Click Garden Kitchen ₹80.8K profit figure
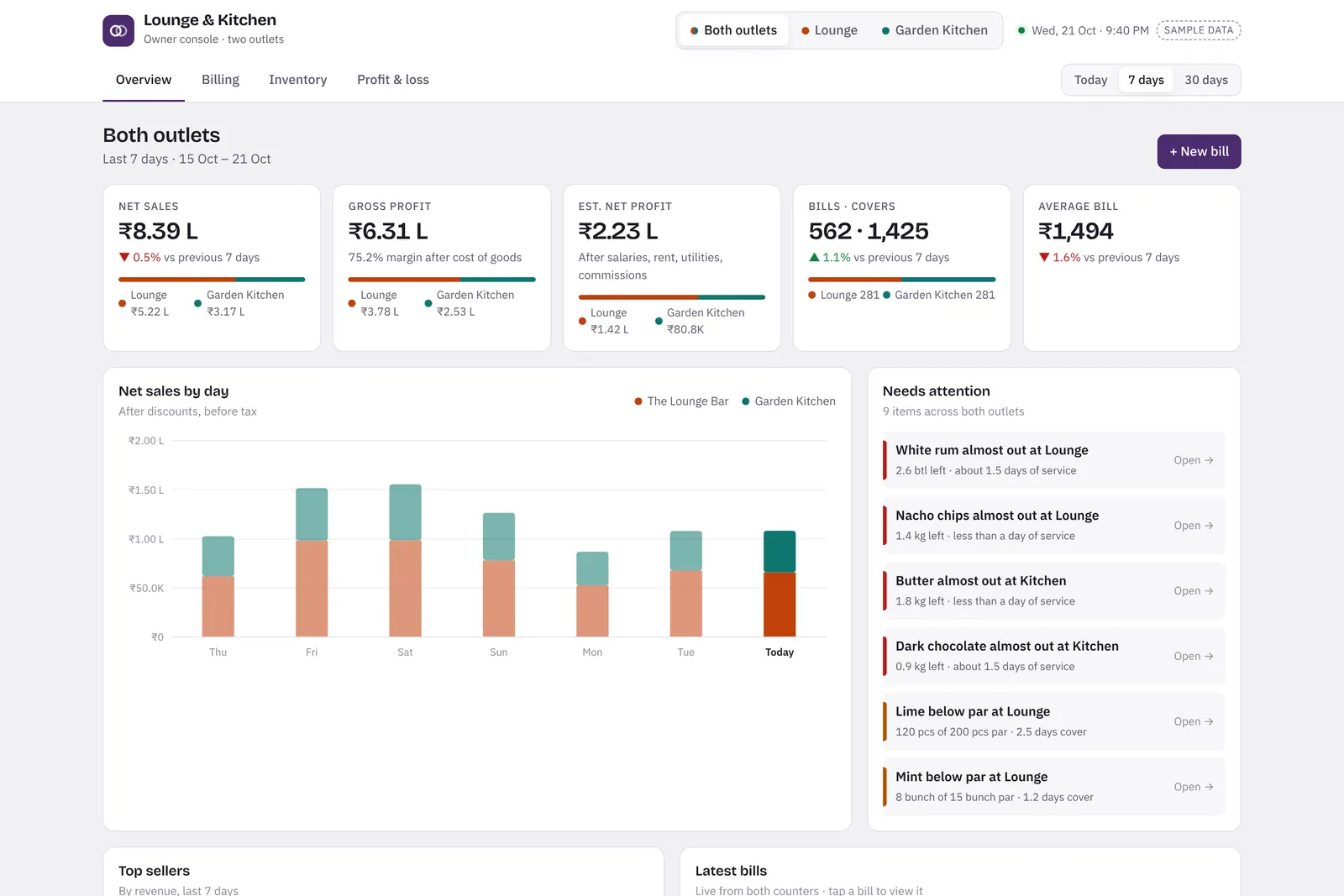 point(685,329)
